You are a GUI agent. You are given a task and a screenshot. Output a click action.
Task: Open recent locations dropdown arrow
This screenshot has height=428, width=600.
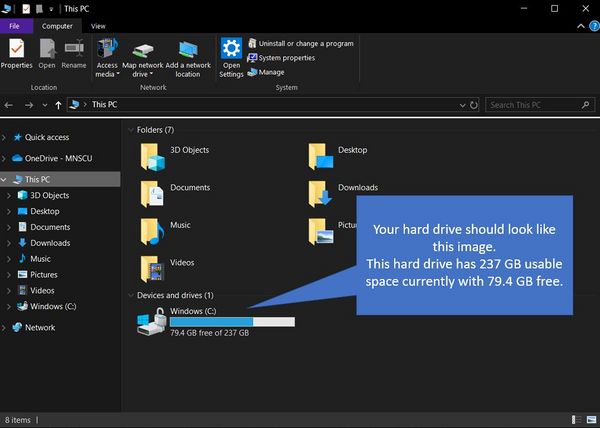coord(45,105)
